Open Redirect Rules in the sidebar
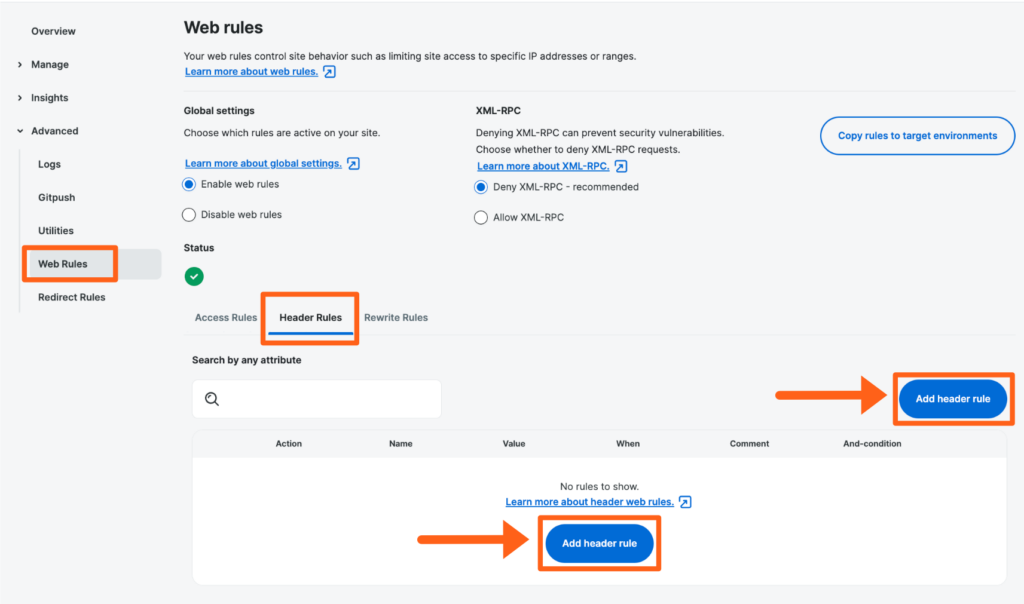Screen dimensions: 1024x604 point(71,297)
